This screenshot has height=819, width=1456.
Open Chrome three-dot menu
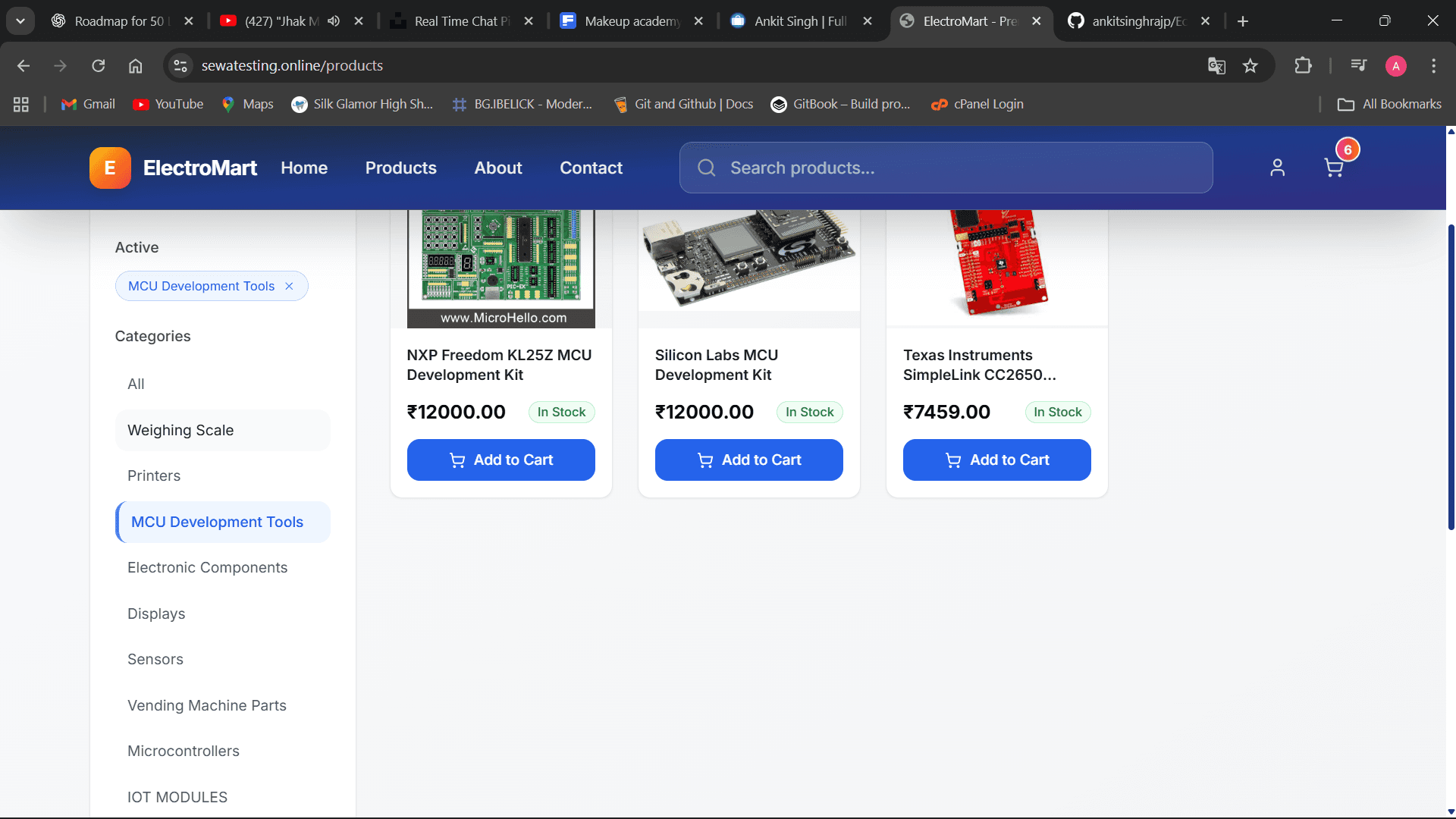(x=1433, y=66)
